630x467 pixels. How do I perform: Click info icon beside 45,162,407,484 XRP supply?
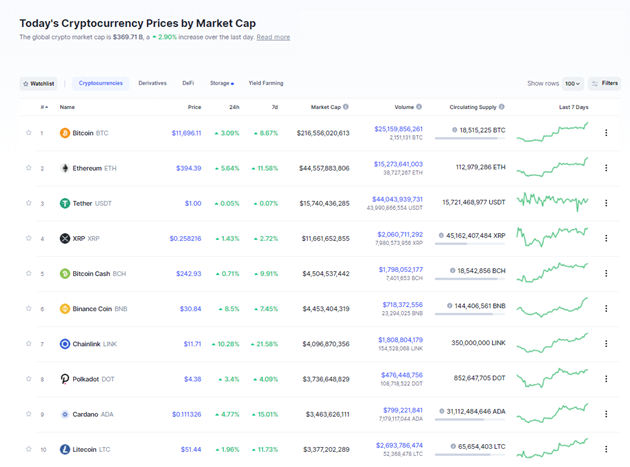point(441,236)
